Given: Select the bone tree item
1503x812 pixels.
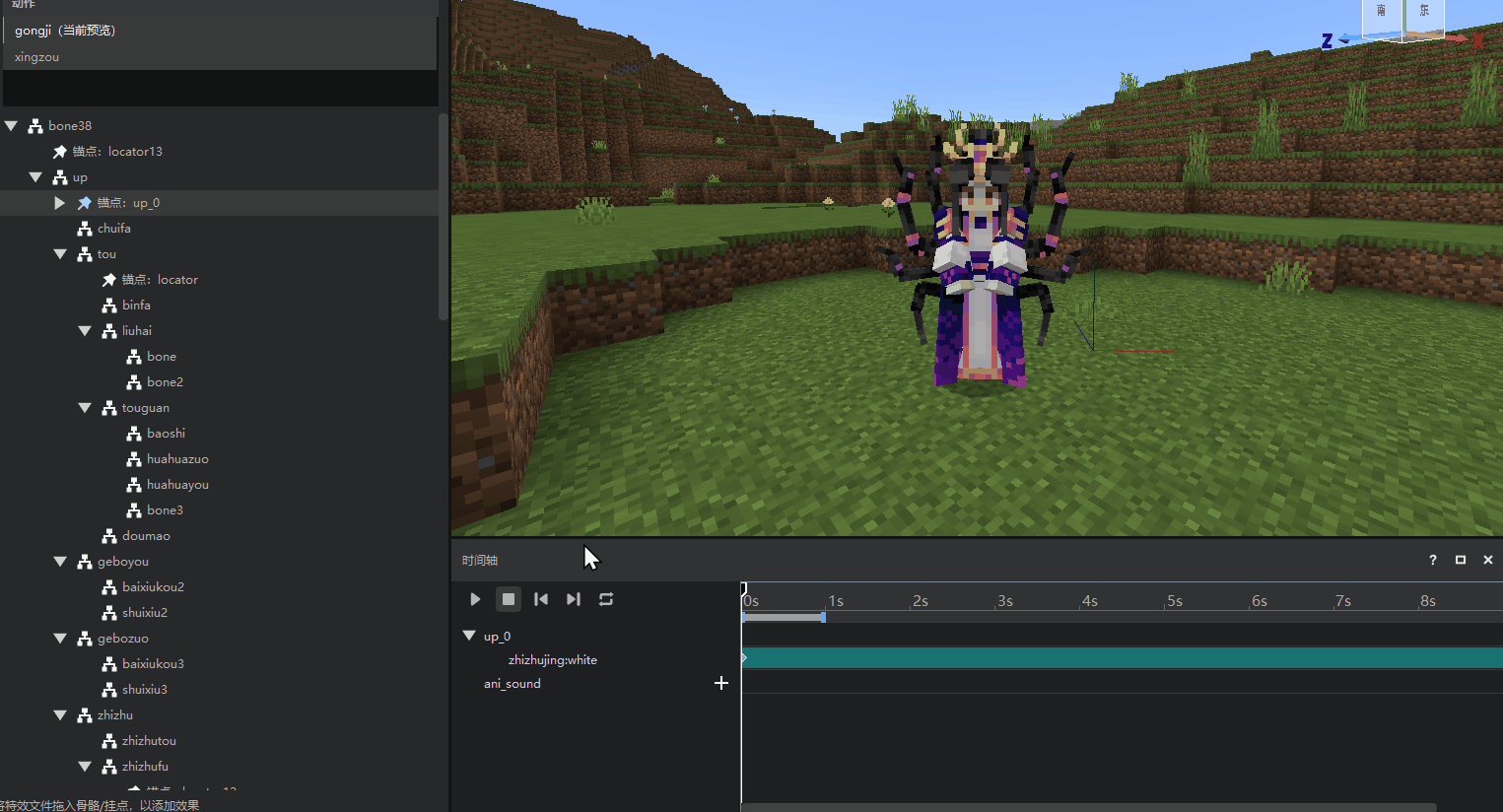Looking at the screenshot, I should pos(162,357).
